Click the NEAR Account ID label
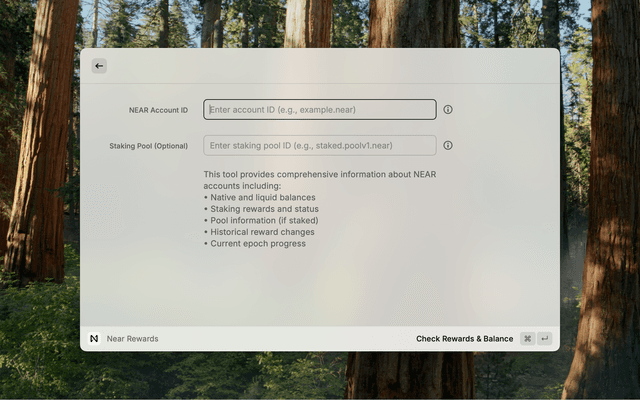The image size is (640, 400). [x=158, y=110]
